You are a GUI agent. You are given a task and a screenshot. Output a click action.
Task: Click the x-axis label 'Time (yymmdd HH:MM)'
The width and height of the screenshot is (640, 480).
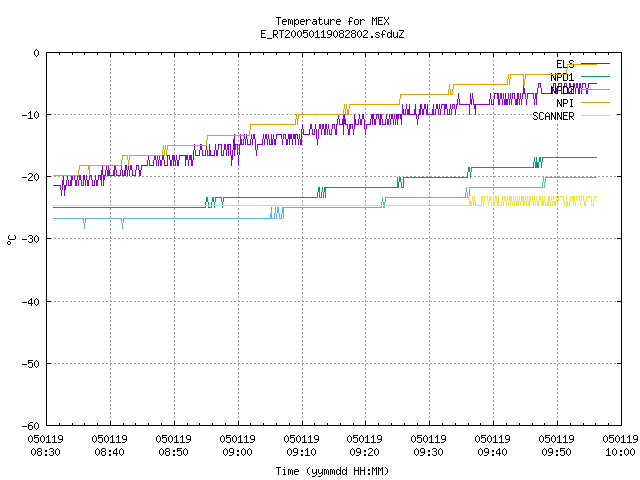(332, 471)
